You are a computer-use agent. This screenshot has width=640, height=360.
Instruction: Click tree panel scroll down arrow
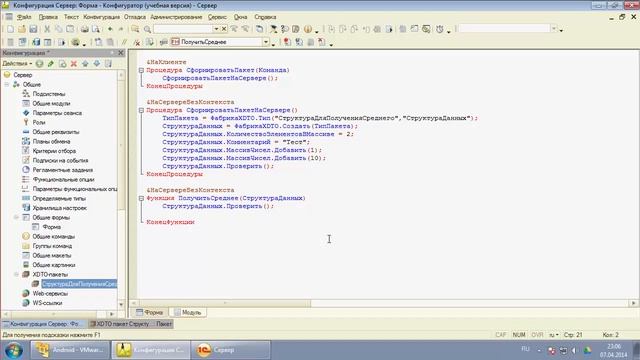121,304
